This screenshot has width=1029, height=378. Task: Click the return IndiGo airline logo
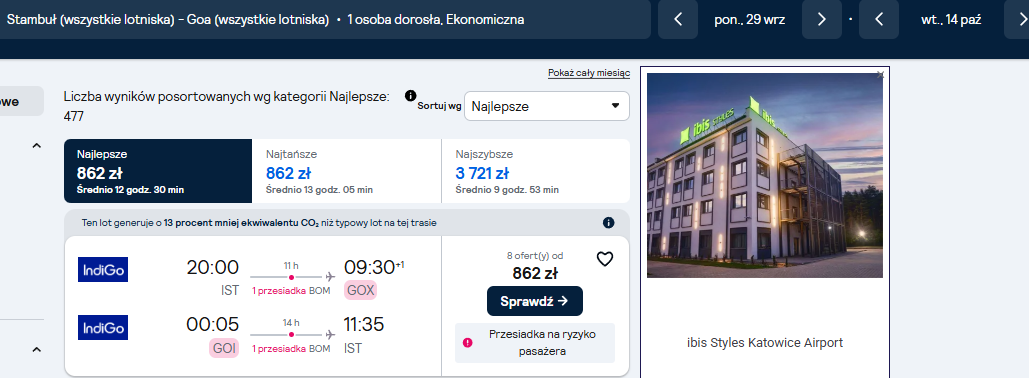coord(103,327)
